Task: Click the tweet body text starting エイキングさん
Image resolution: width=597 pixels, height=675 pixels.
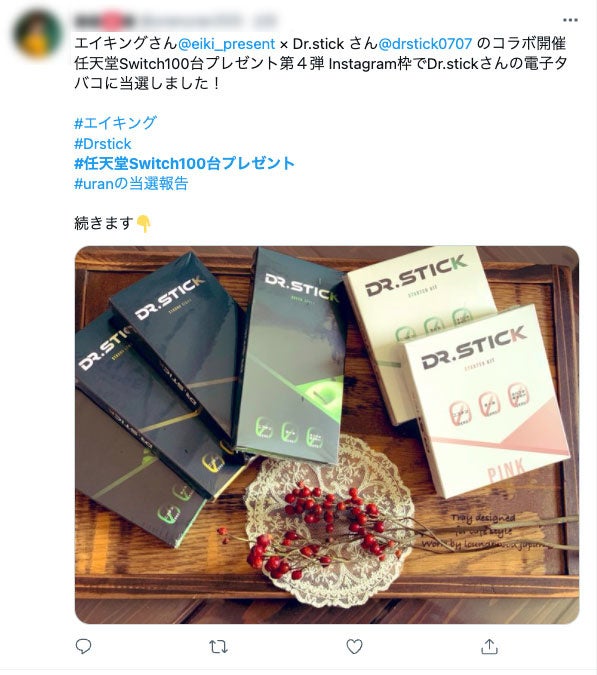Action: (x=320, y=63)
